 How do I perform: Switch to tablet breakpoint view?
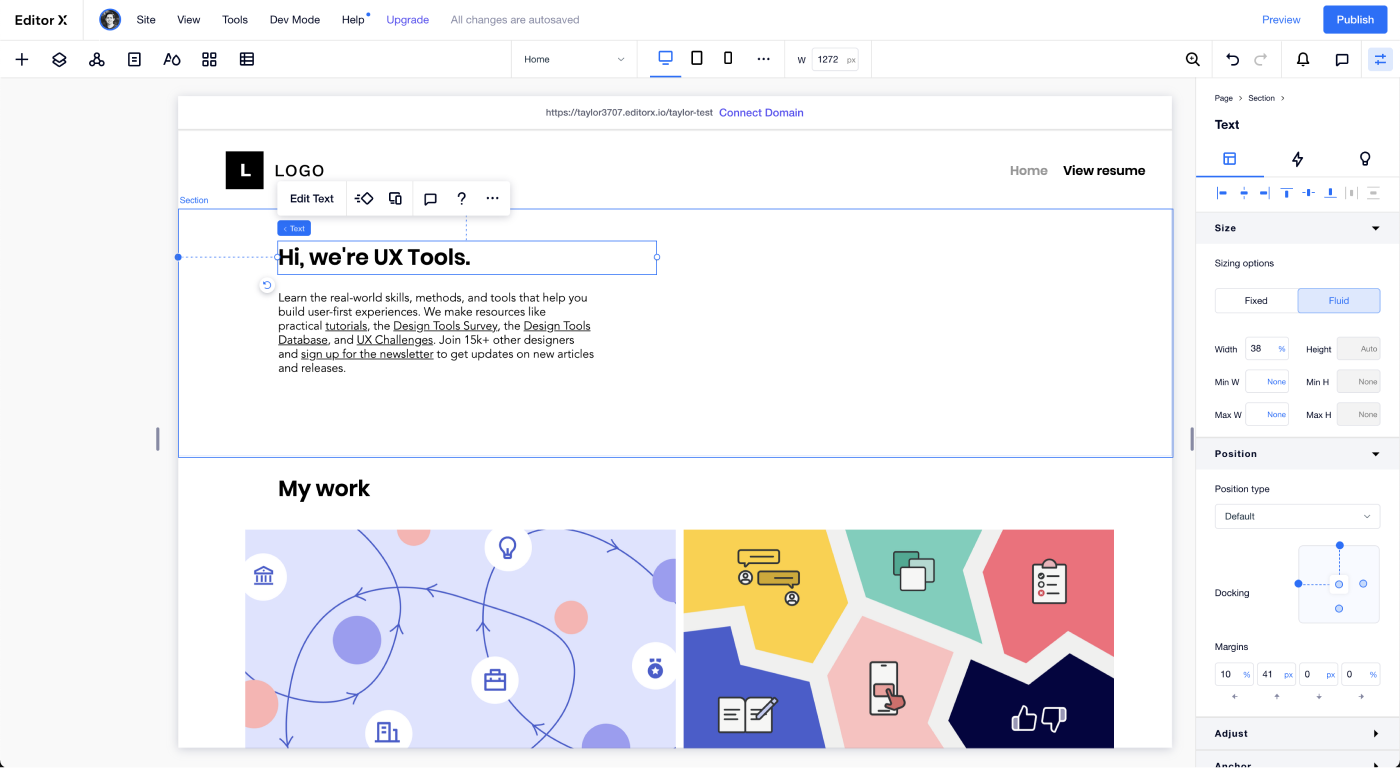697,58
